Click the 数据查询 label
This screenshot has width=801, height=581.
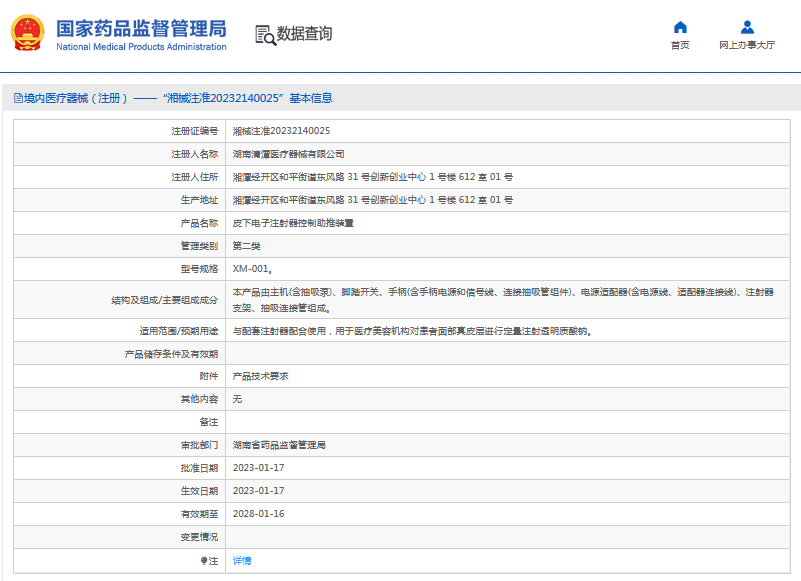(304, 34)
